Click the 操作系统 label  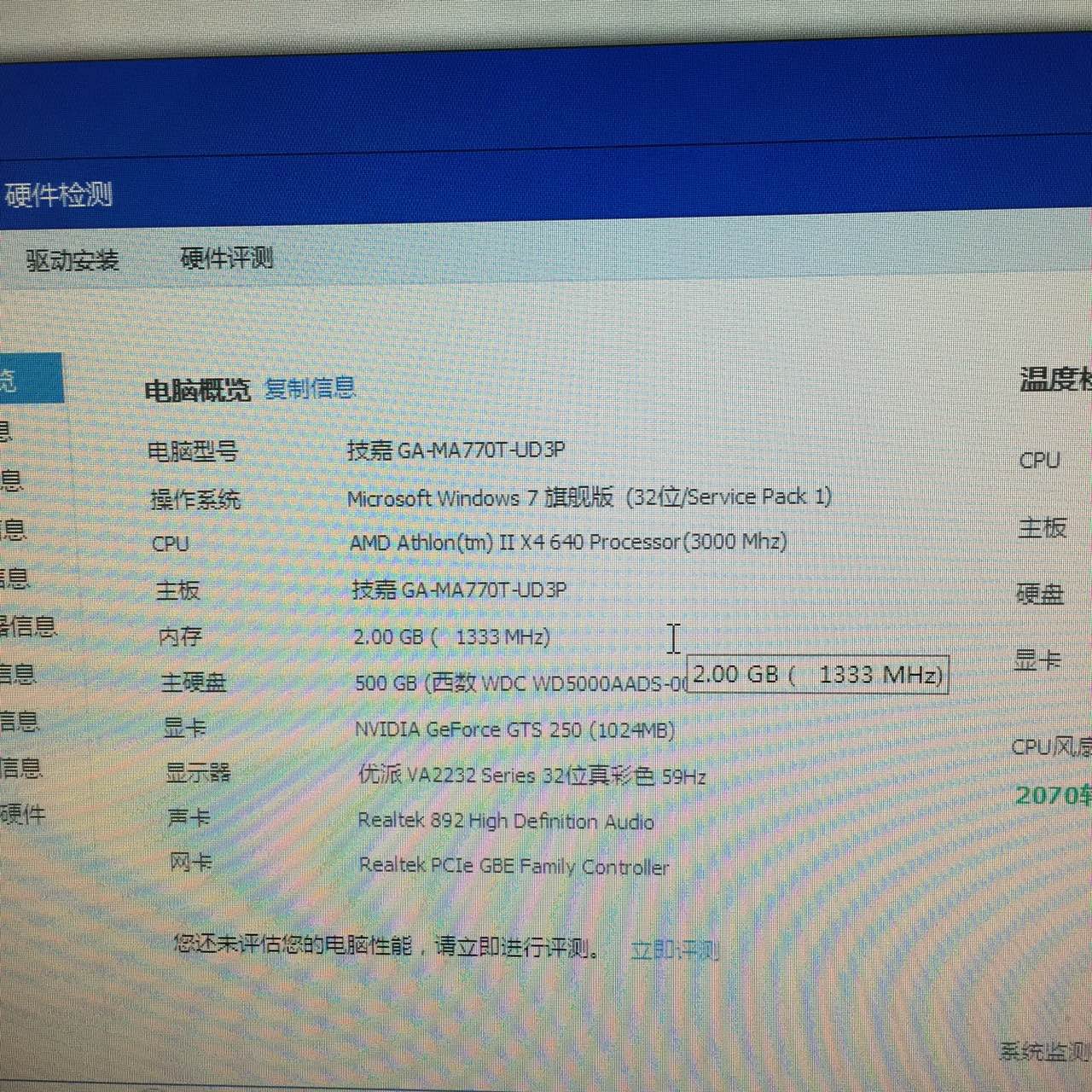[x=195, y=498]
